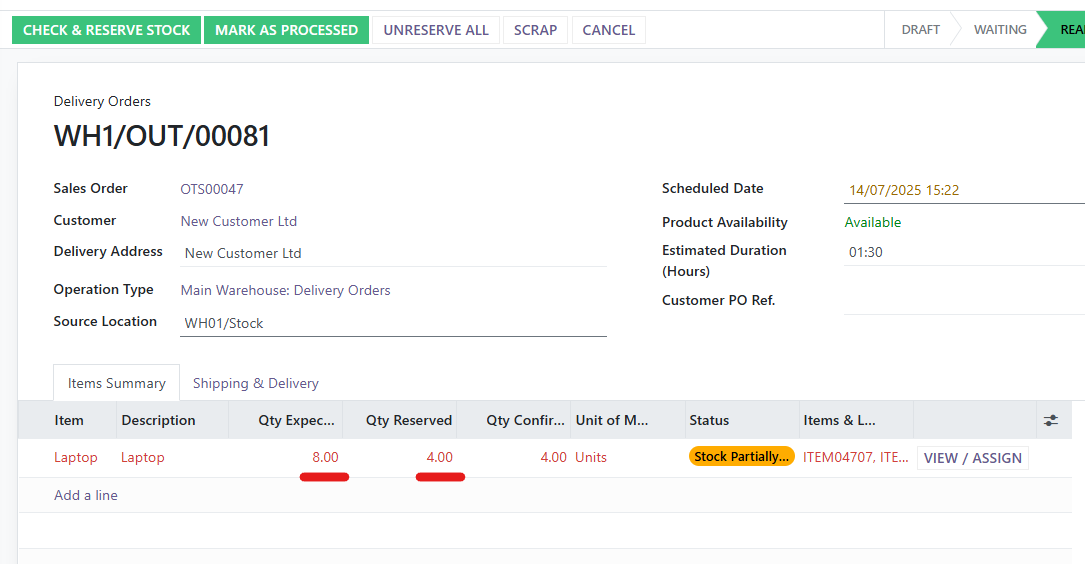Open sales order OTS00047 link

click(x=212, y=189)
